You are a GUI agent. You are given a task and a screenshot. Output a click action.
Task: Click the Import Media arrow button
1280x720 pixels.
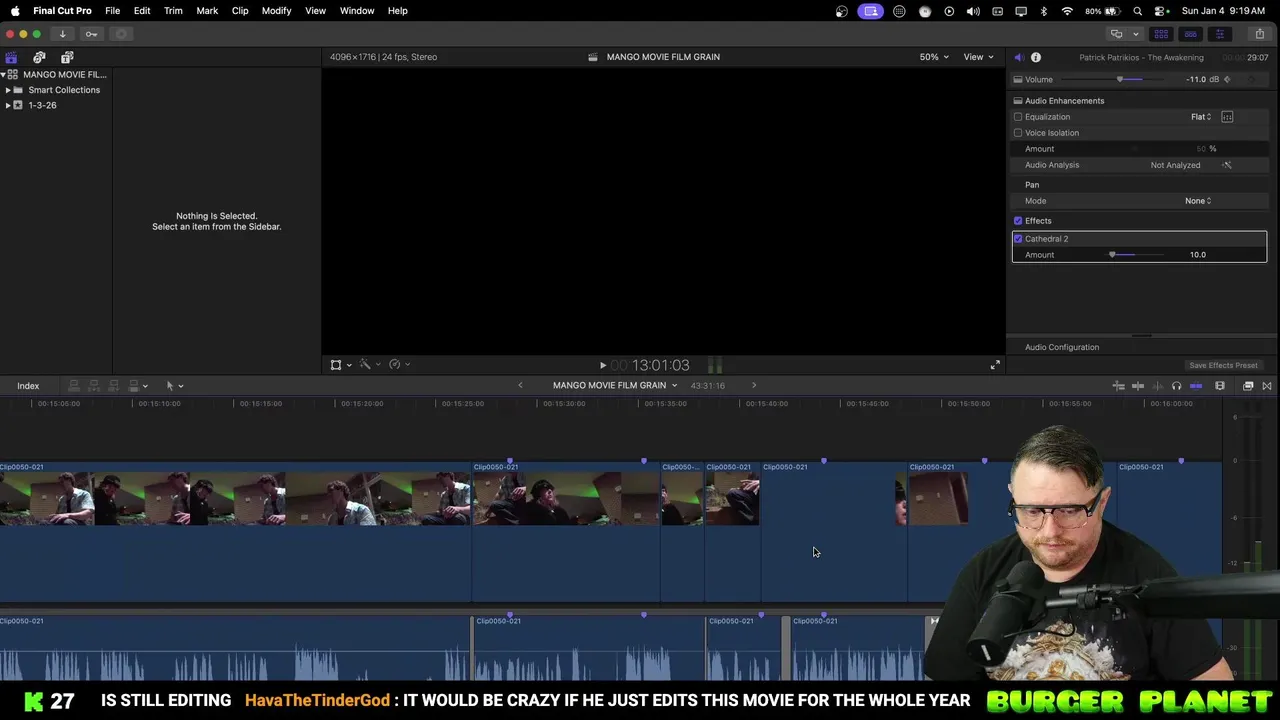point(62,34)
